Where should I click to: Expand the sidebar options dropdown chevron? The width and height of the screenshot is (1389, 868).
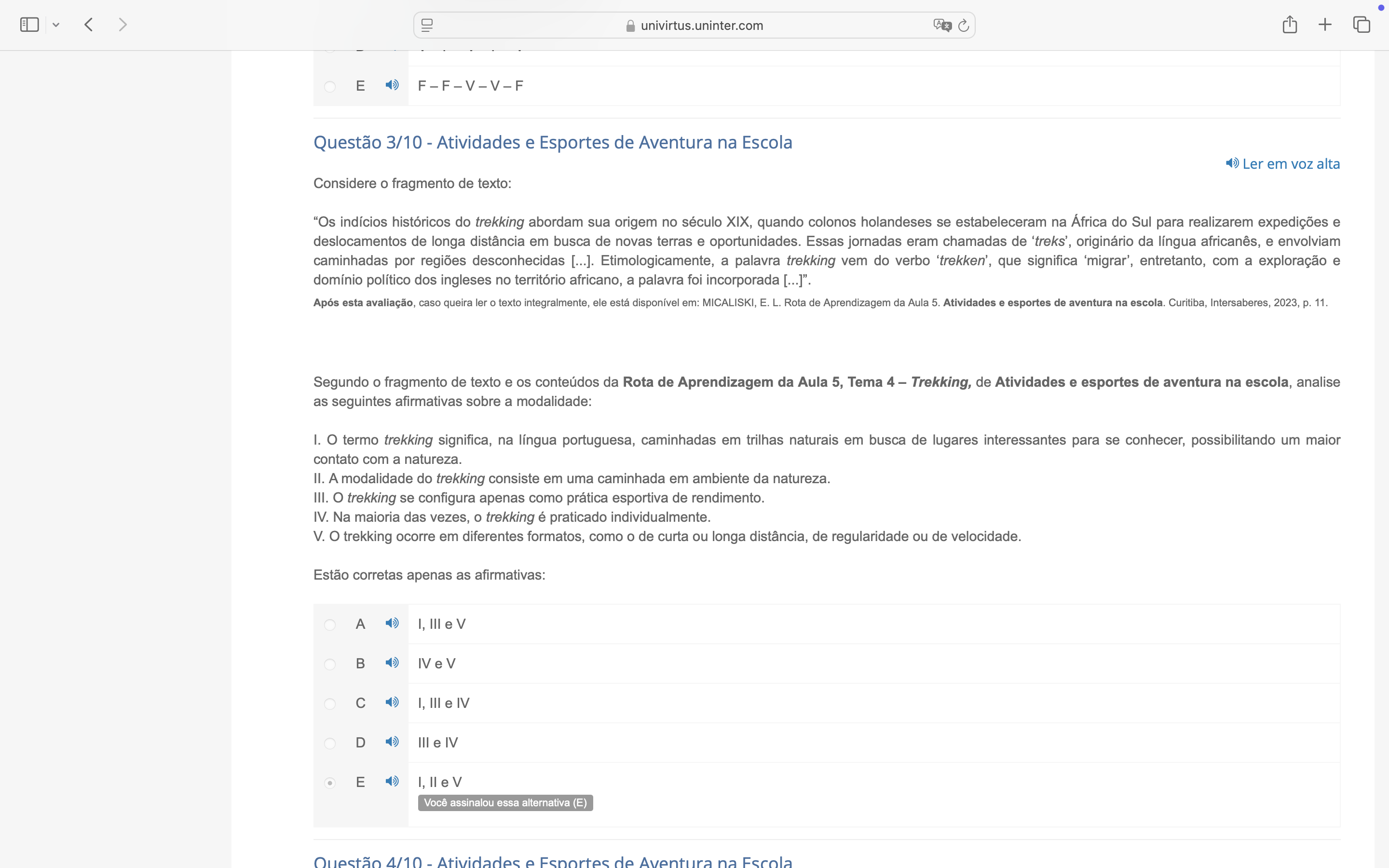tap(55, 25)
